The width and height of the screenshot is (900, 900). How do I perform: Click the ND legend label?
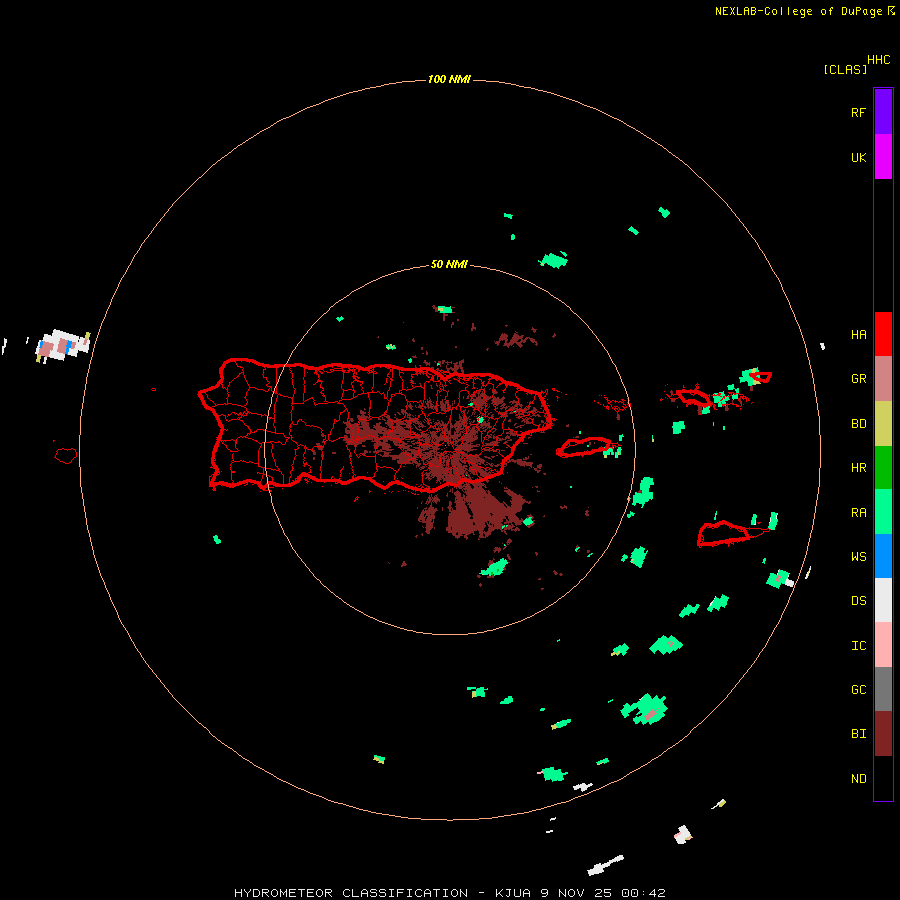click(x=858, y=779)
